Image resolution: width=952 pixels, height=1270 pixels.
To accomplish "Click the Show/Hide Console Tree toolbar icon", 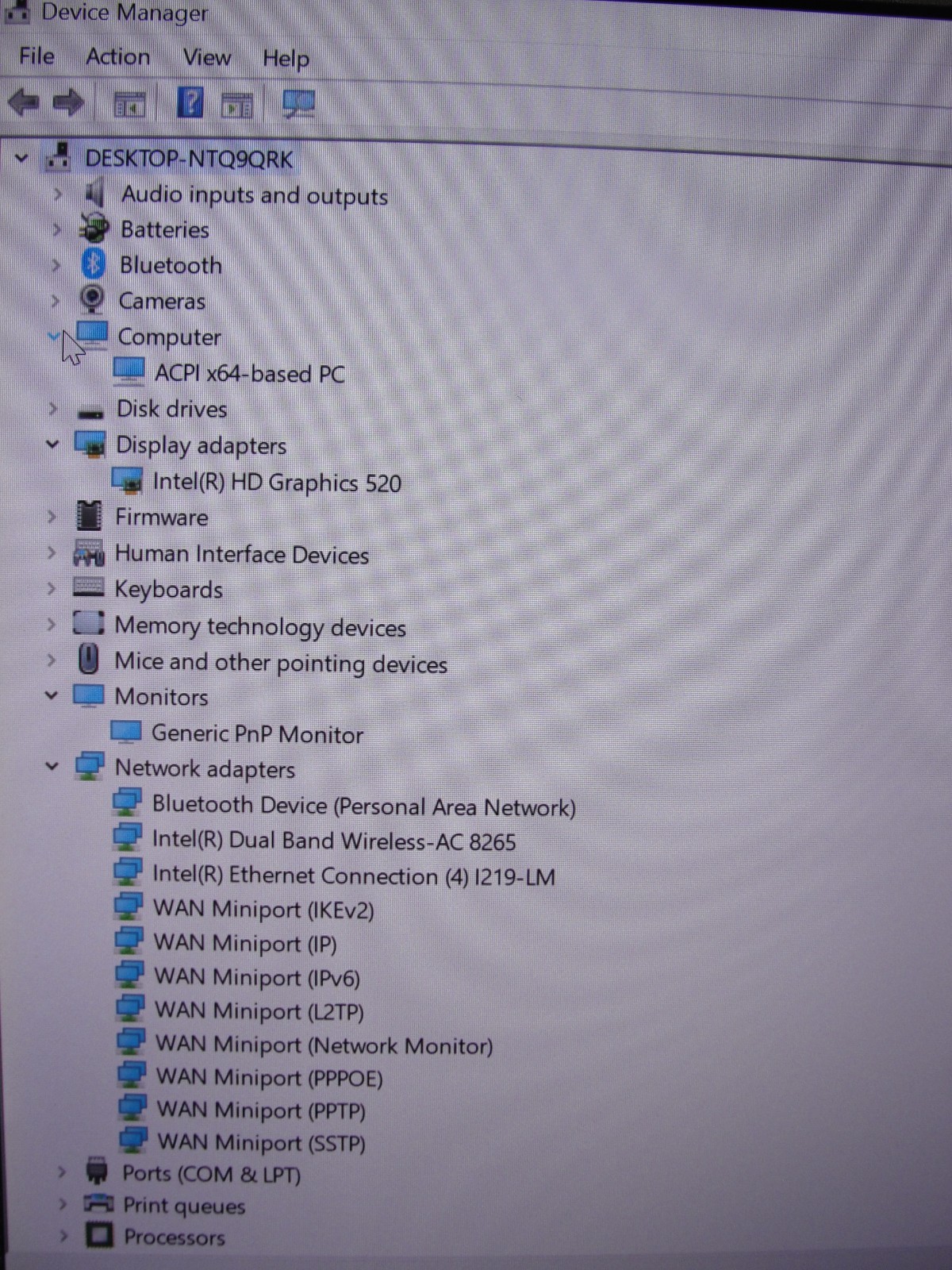I will (130, 104).
